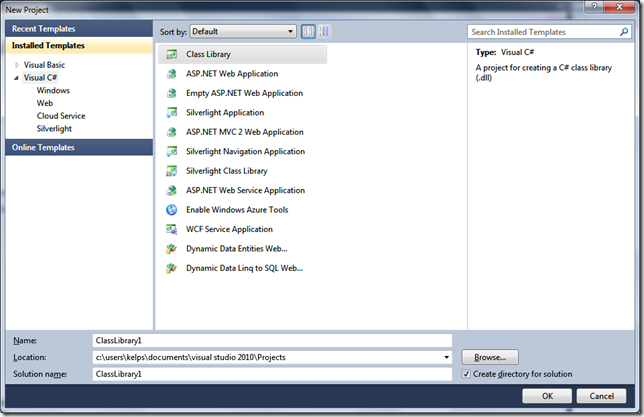Select the Visual C# tree item

pyautogui.click(x=40, y=78)
